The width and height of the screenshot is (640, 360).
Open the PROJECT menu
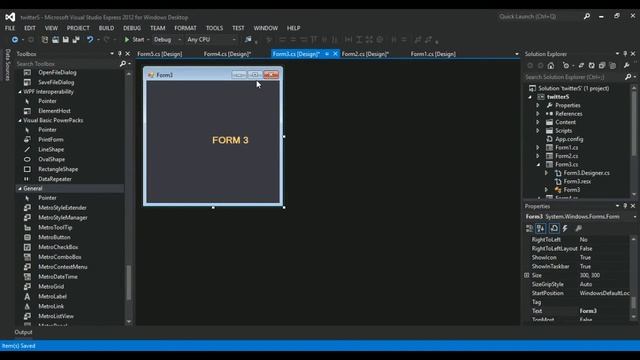(78, 28)
